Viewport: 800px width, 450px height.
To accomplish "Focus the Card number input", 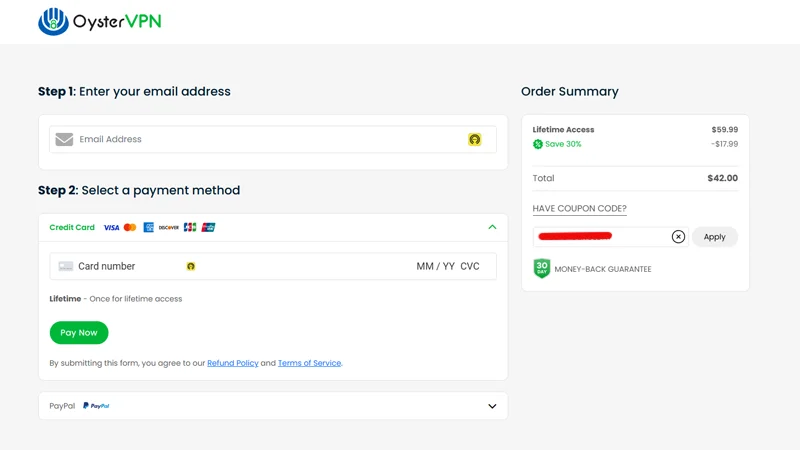I will coord(106,266).
